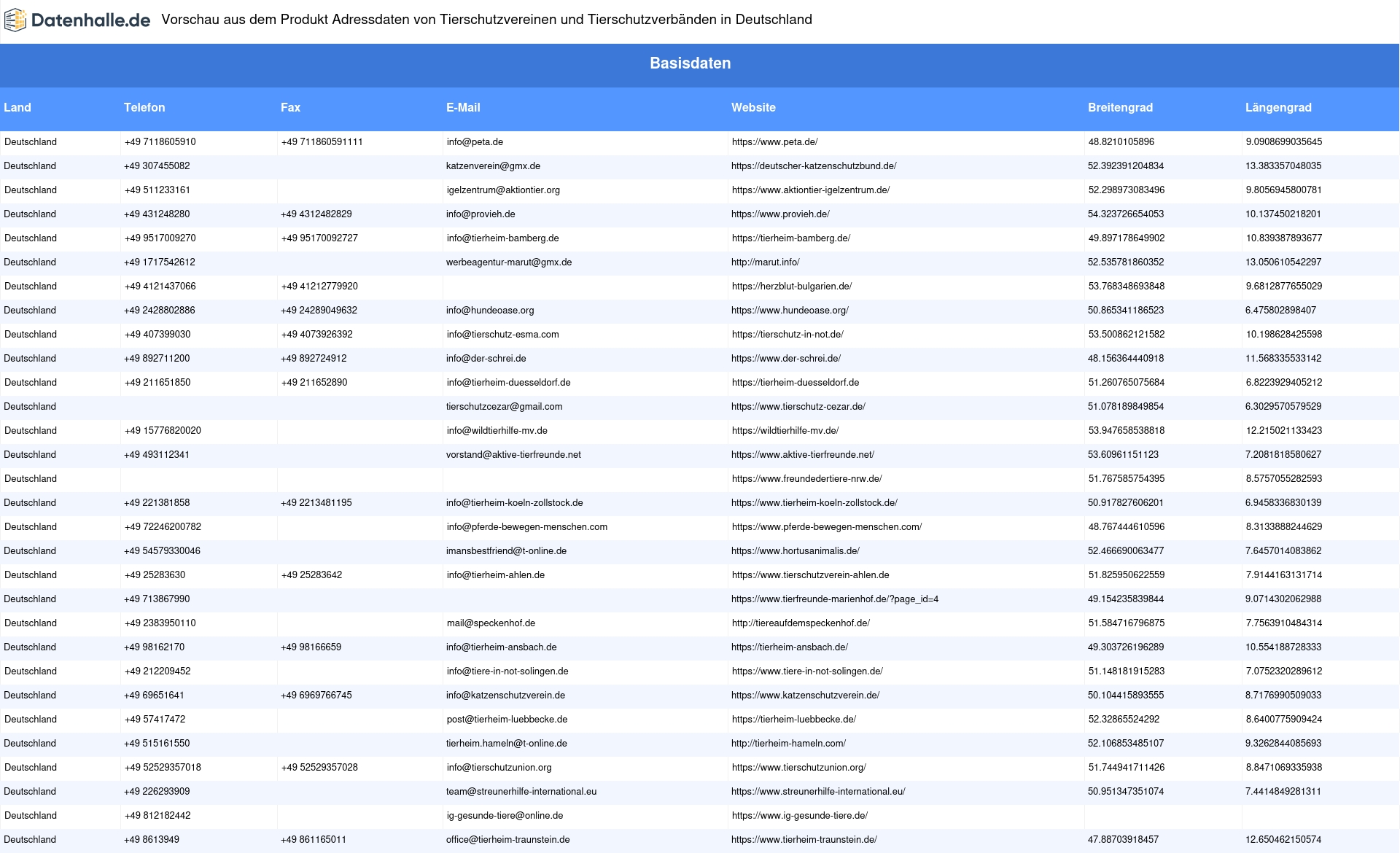Select fax +49 98166659
Viewport: 1400px width, 853px height.
click(311, 647)
